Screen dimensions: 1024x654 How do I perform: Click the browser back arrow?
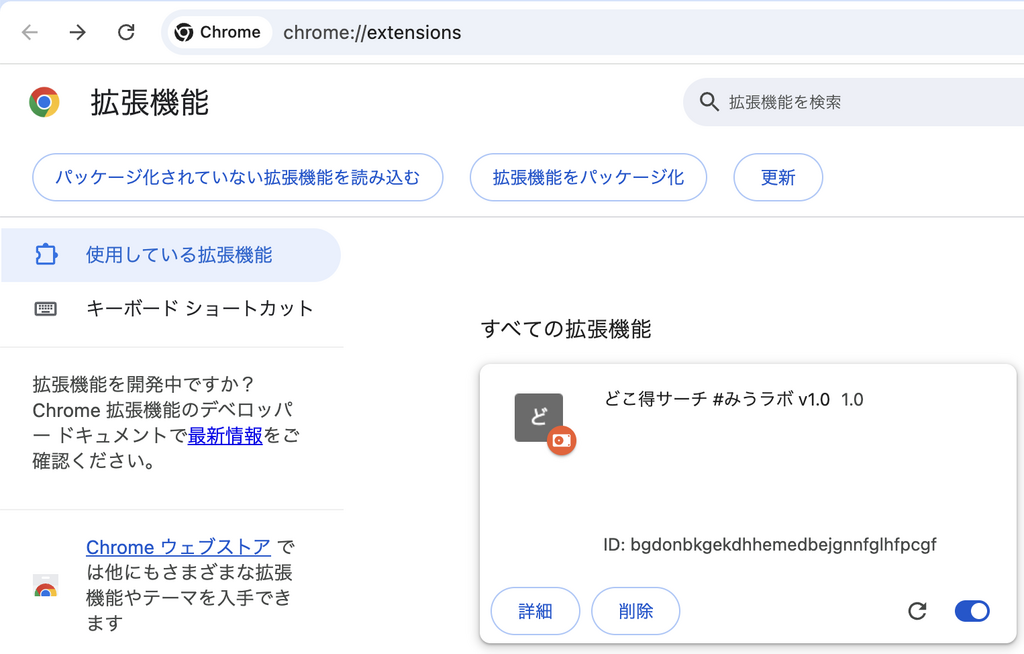pos(30,32)
